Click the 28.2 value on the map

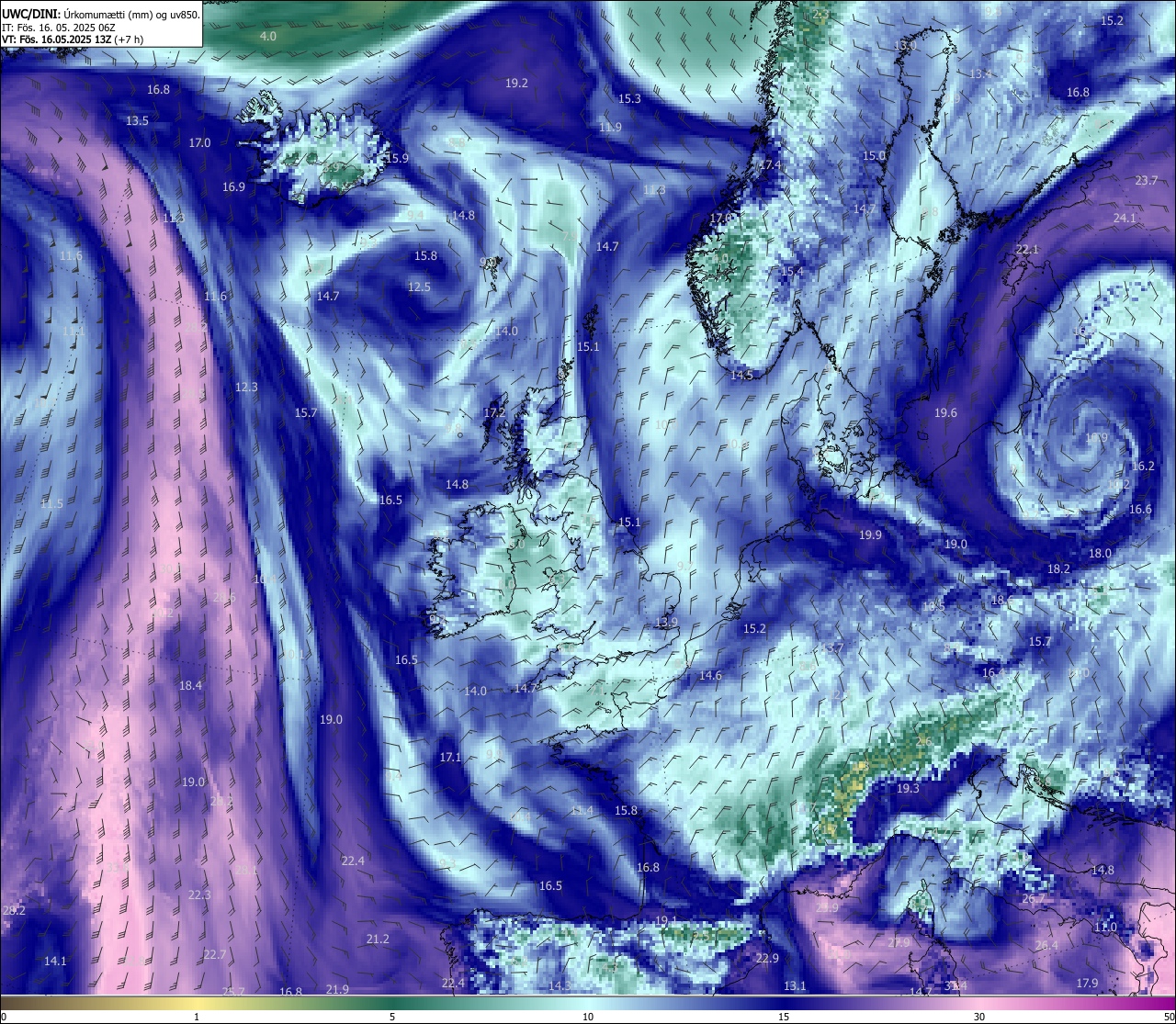point(14,910)
